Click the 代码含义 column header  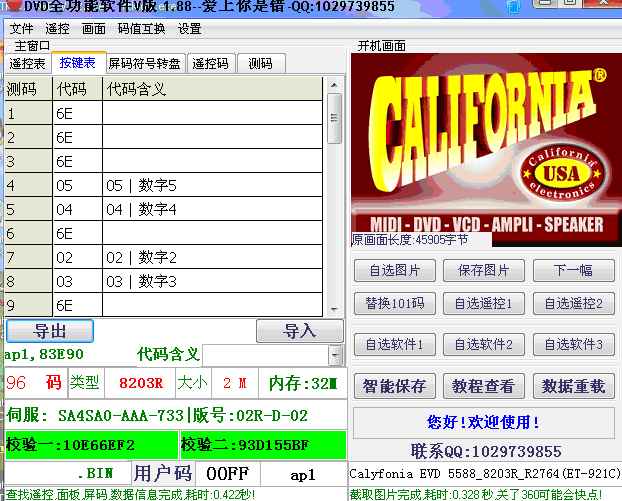[212, 88]
